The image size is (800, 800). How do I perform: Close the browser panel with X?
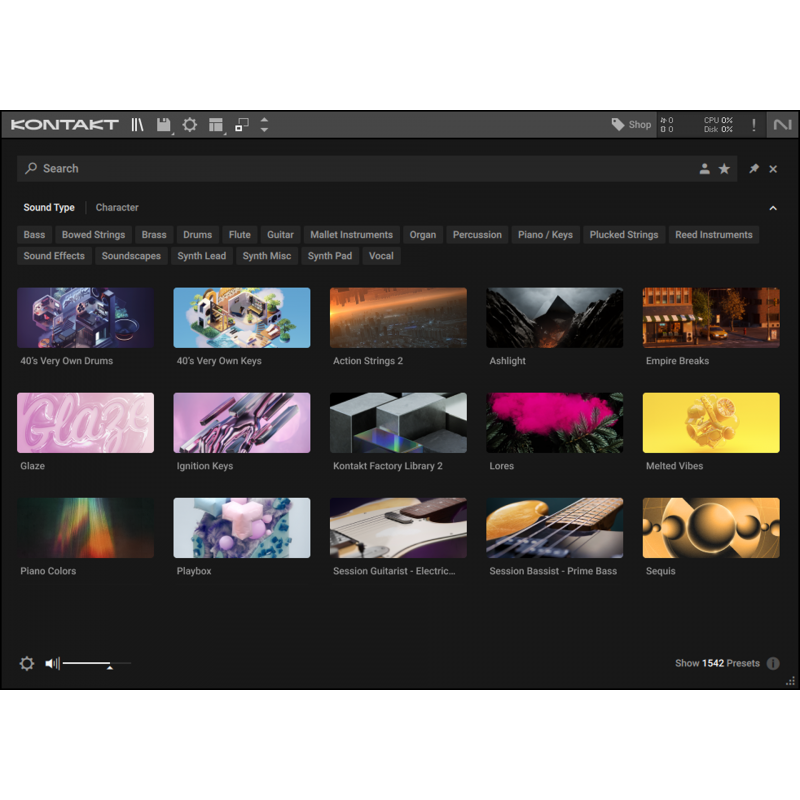tap(773, 169)
